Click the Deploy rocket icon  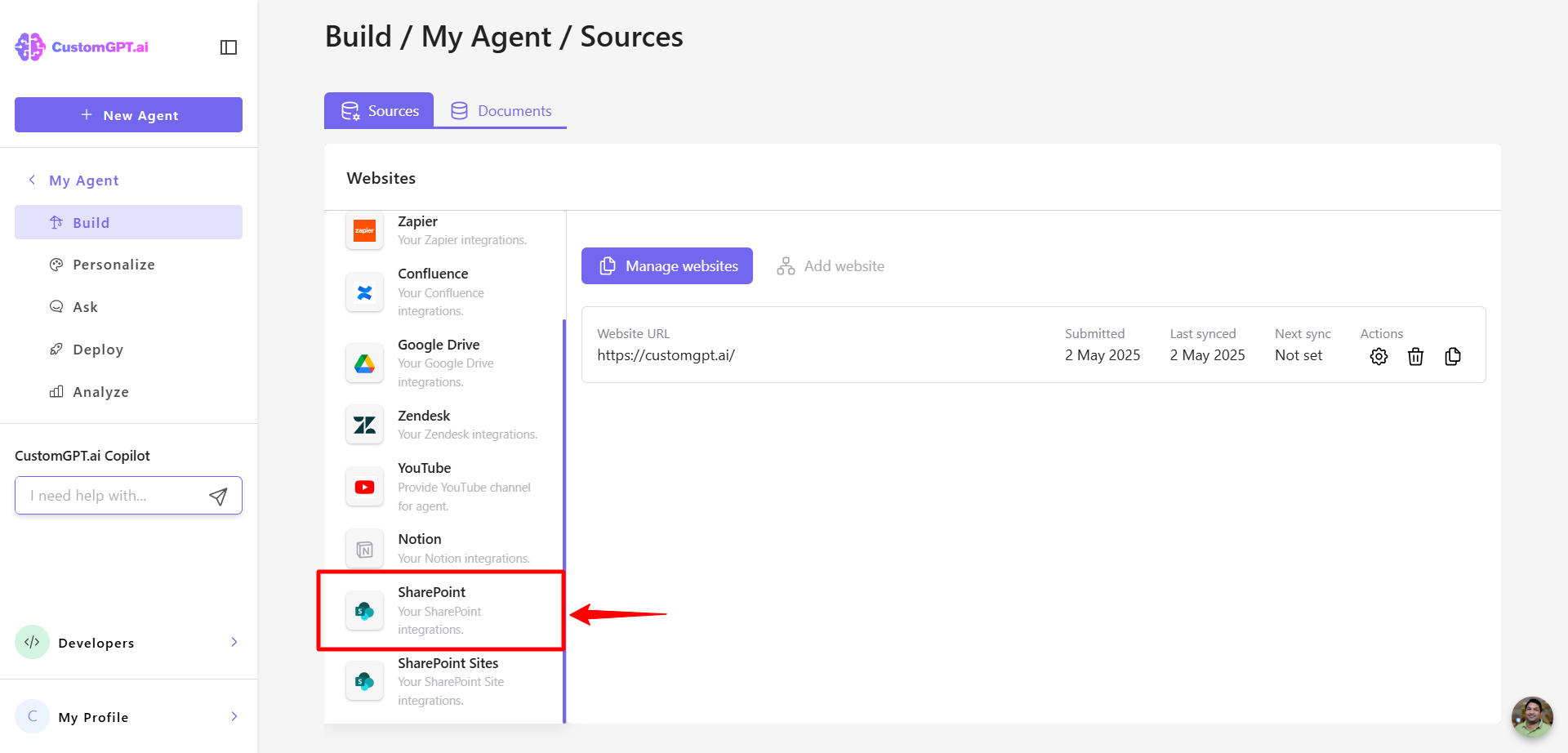[56, 350]
